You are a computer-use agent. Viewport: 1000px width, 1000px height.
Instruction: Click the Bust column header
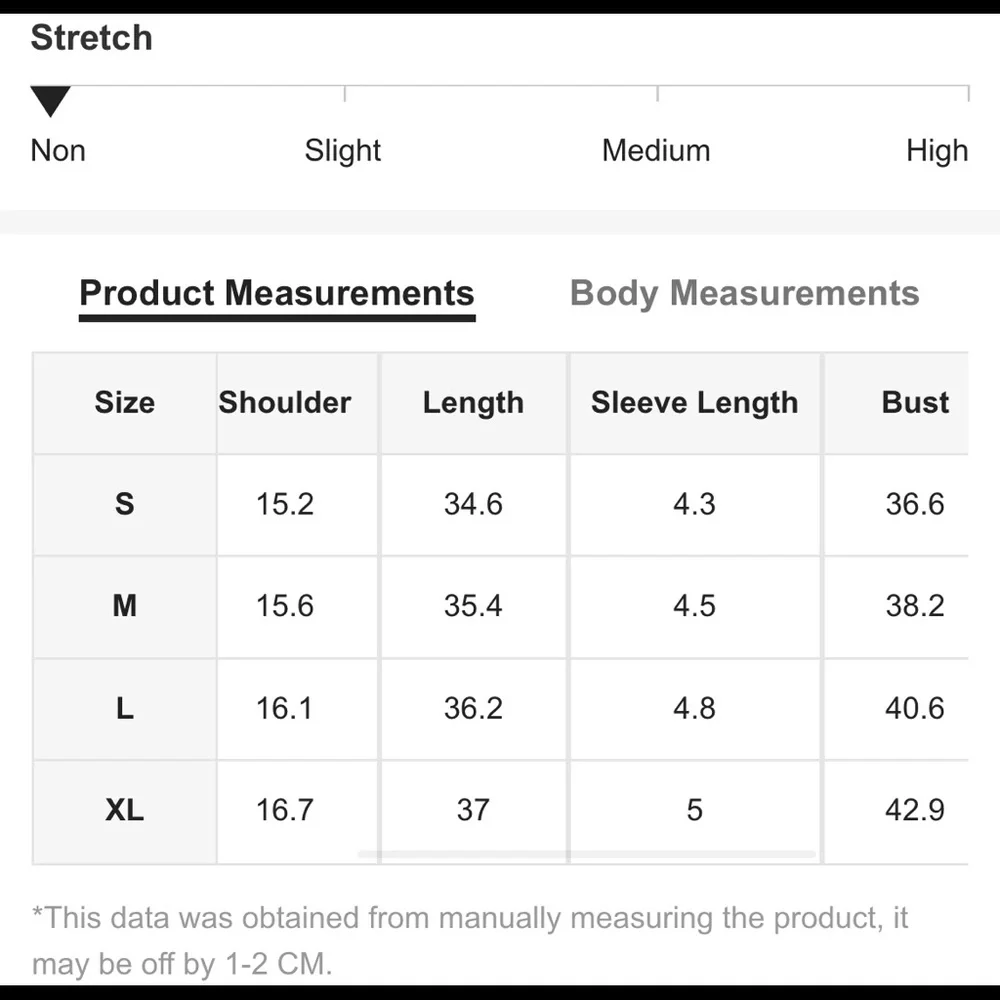click(915, 403)
